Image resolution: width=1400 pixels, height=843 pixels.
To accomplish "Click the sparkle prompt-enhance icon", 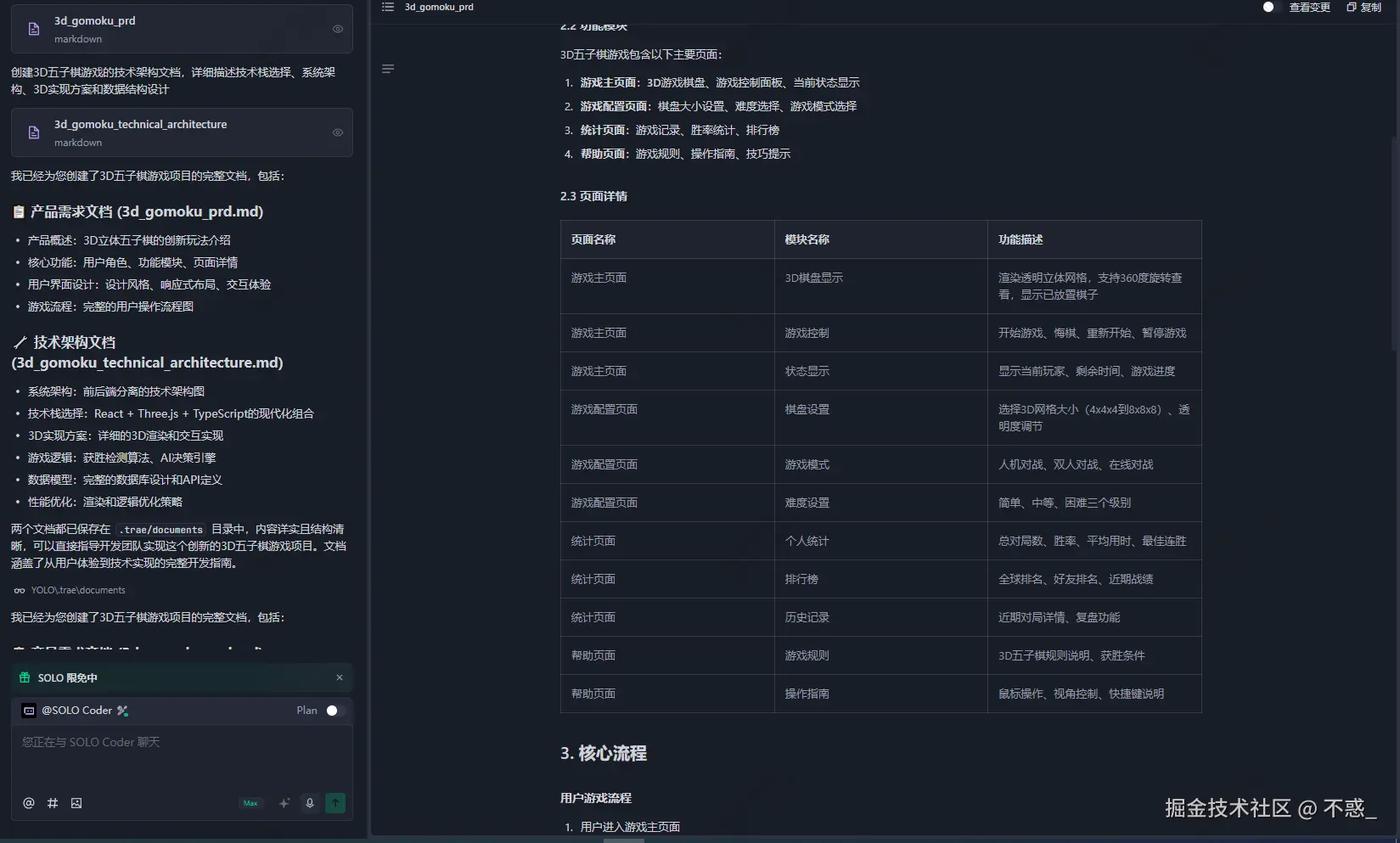I will point(284,803).
